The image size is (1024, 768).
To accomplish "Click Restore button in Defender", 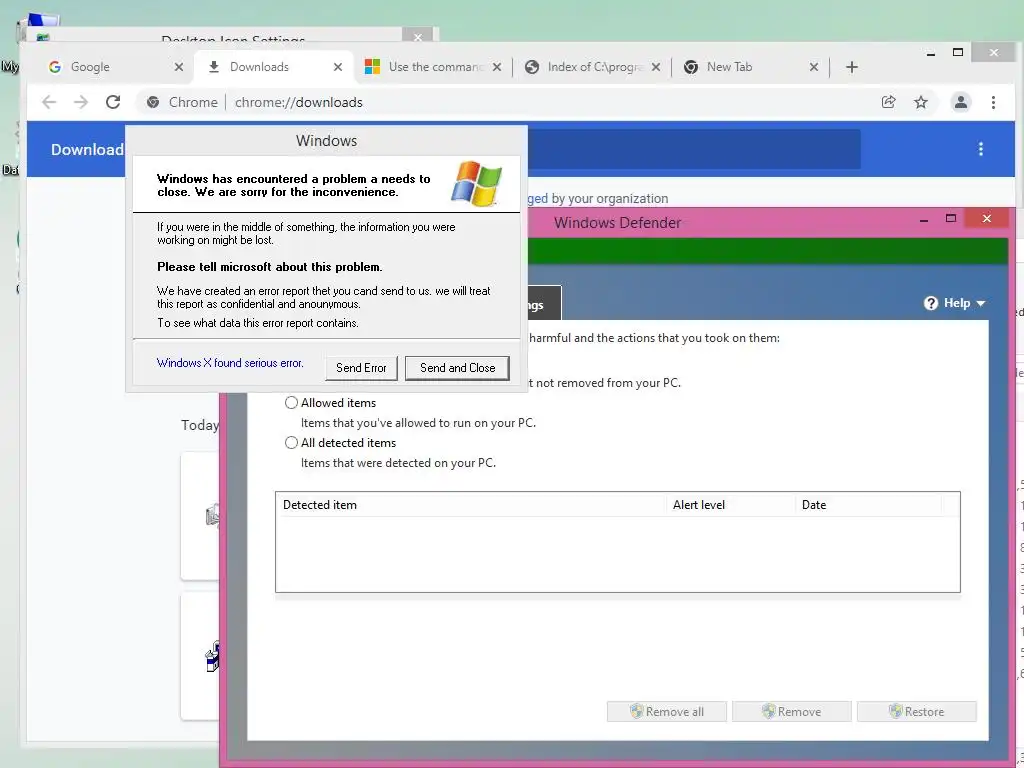I will 916,711.
